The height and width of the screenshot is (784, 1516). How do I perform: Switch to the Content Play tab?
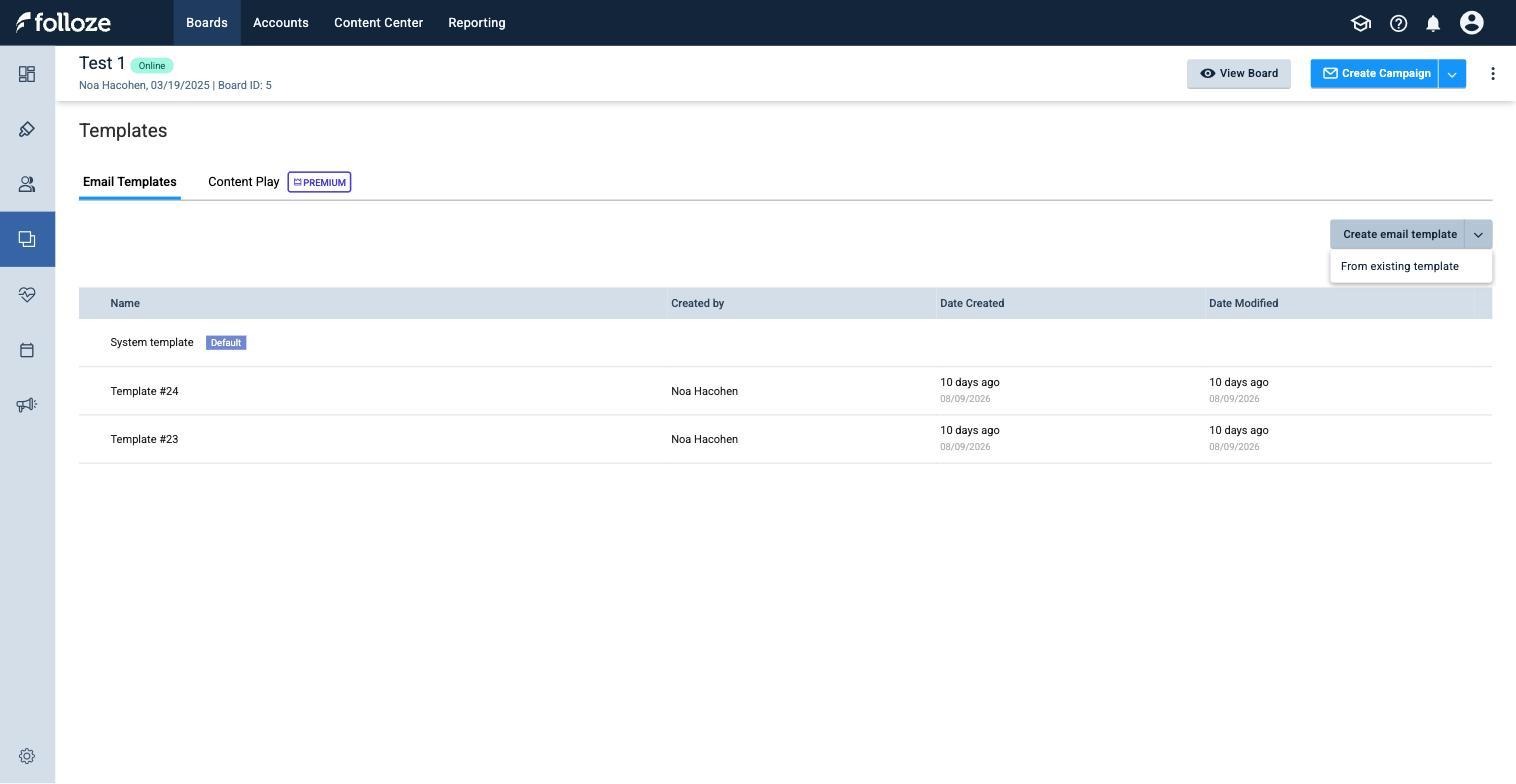pyautogui.click(x=244, y=182)
